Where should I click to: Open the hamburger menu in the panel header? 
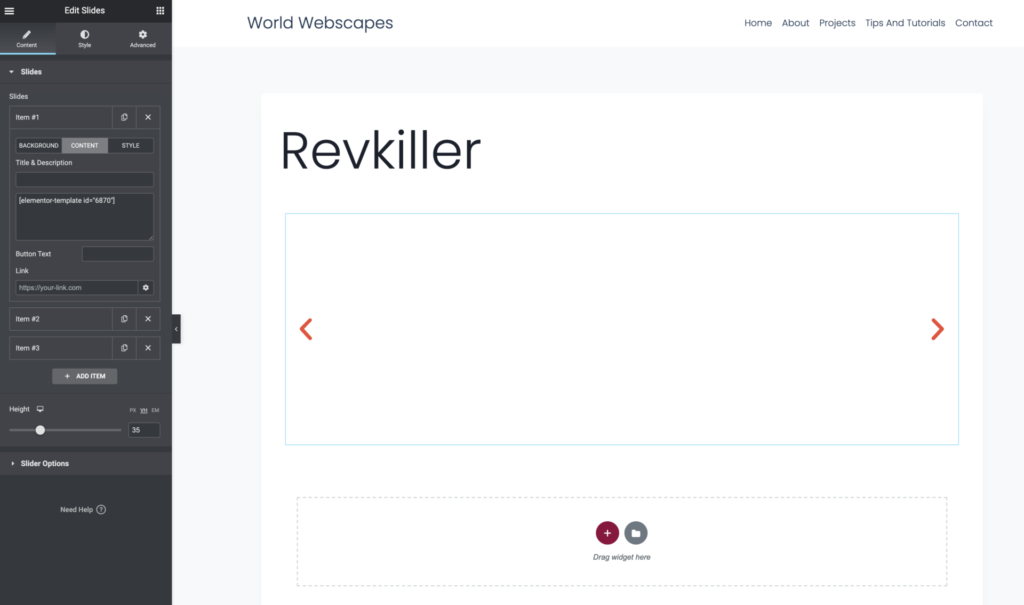(x=9, y=10)
